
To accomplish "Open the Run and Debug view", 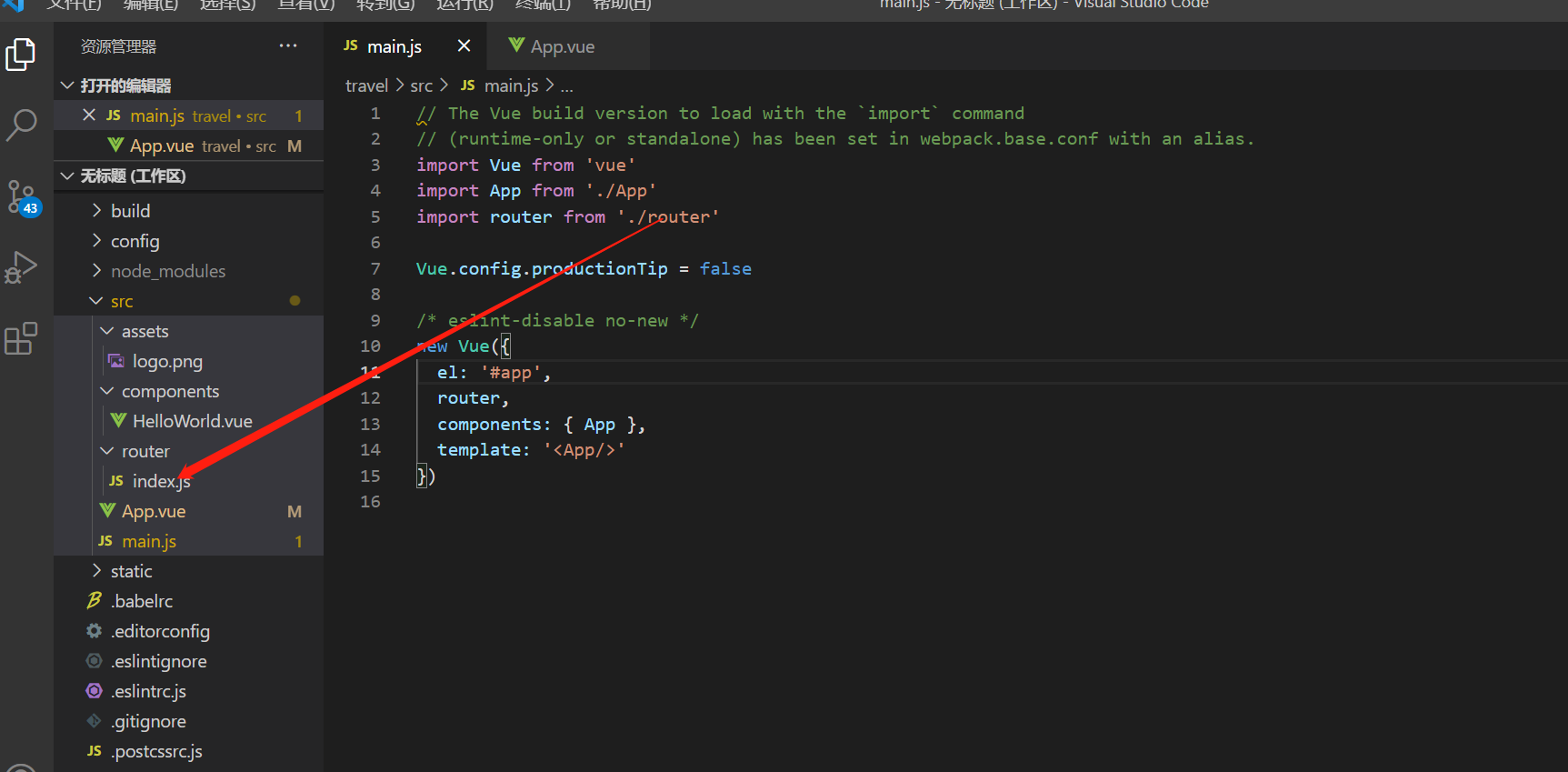I will click(x=21, y=267).
